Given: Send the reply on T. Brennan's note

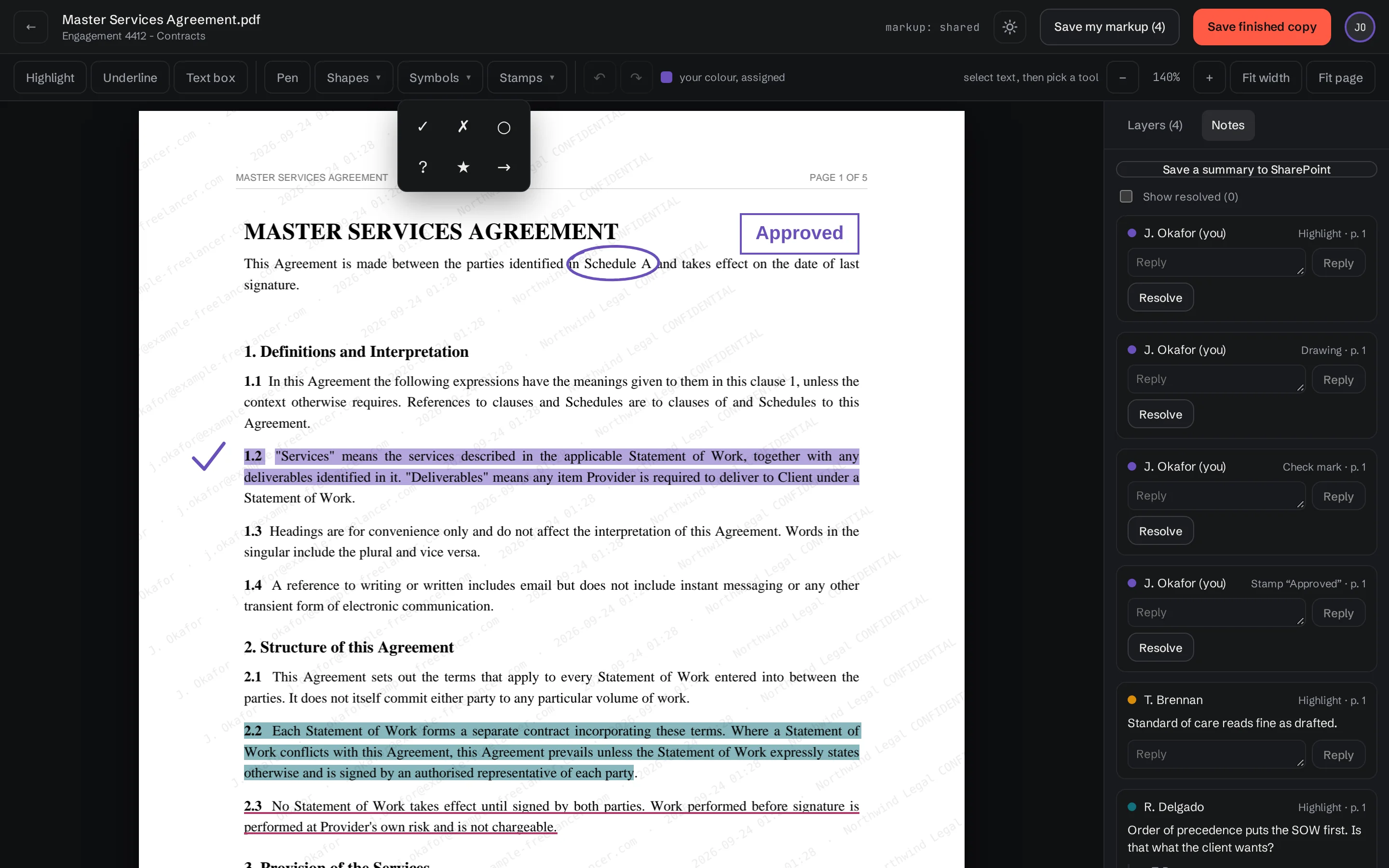Looking at the screenshot, I should (1338, 755).
